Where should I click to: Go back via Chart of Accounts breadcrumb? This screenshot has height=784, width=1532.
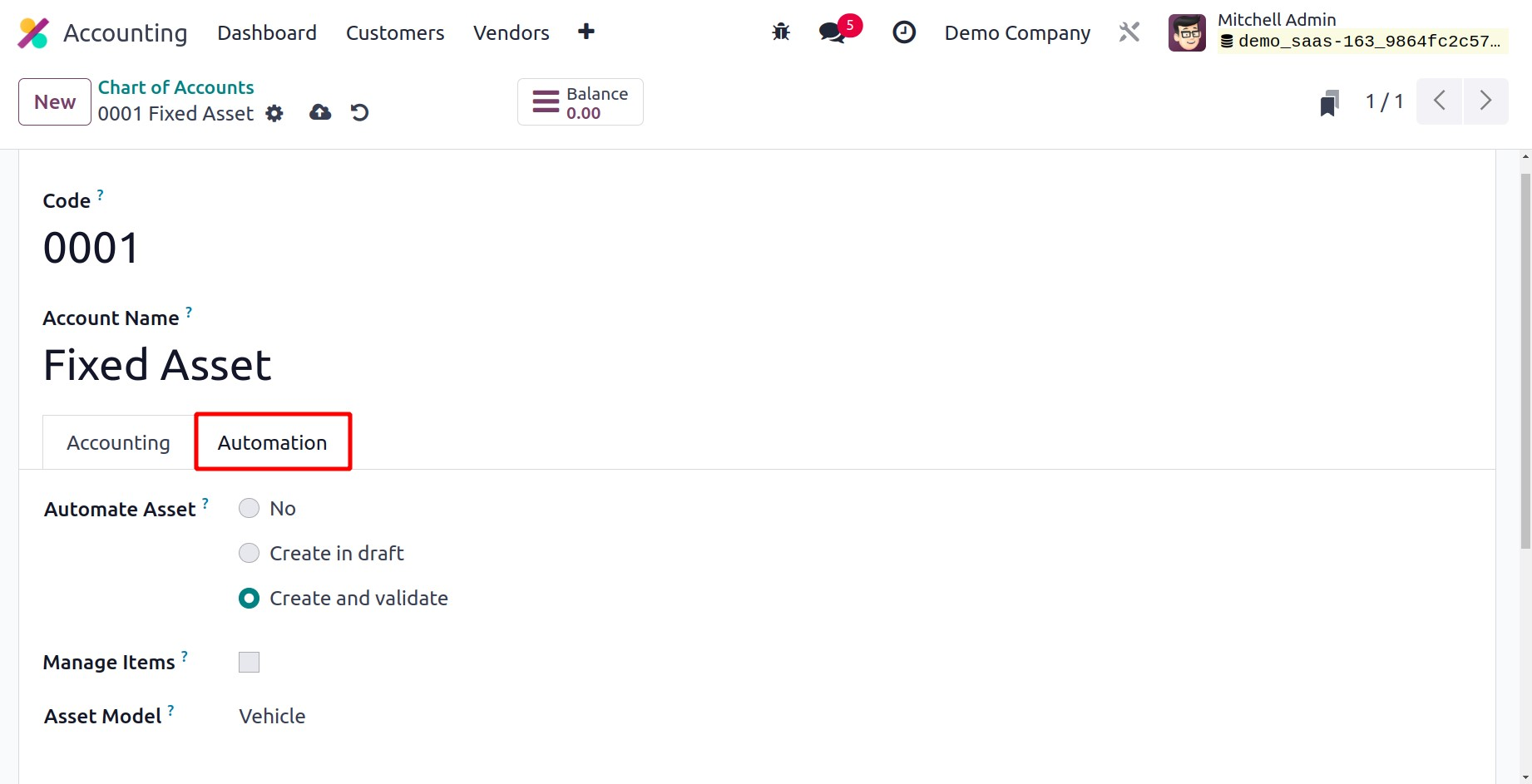[x=175, y=88]
